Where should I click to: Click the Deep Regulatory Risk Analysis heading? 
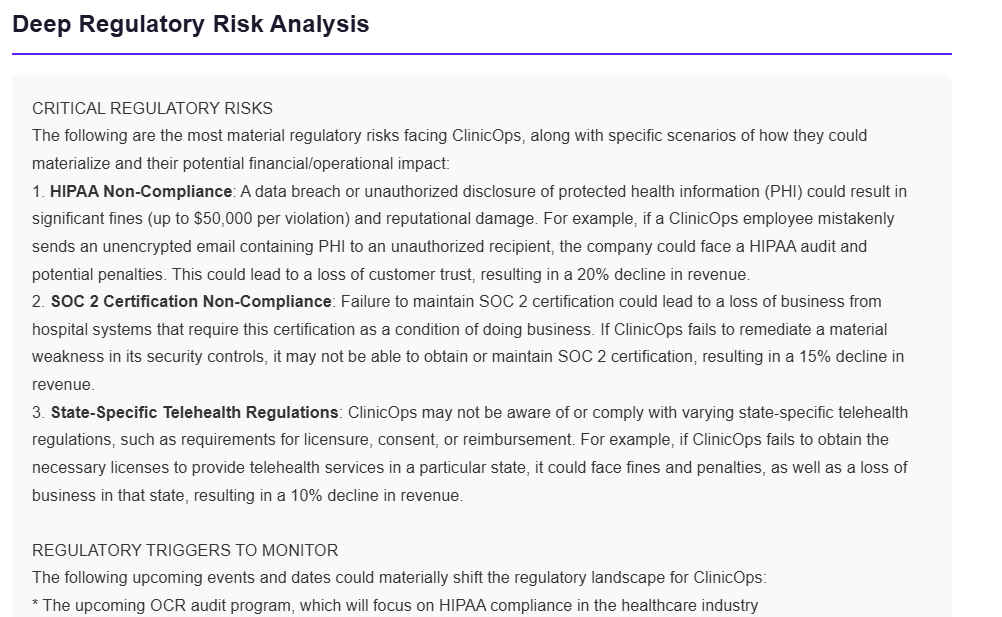pyautogui.click(x=190, y=24)
